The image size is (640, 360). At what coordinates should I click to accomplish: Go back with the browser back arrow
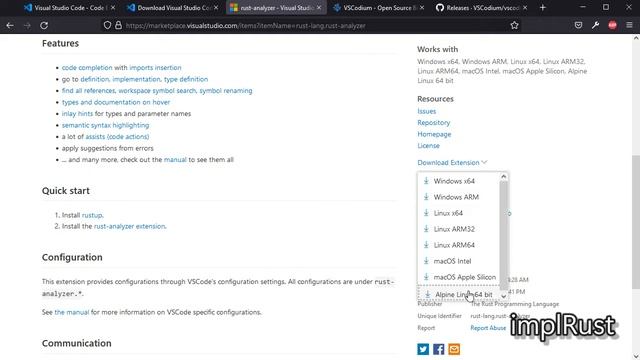tap(10, 25)
